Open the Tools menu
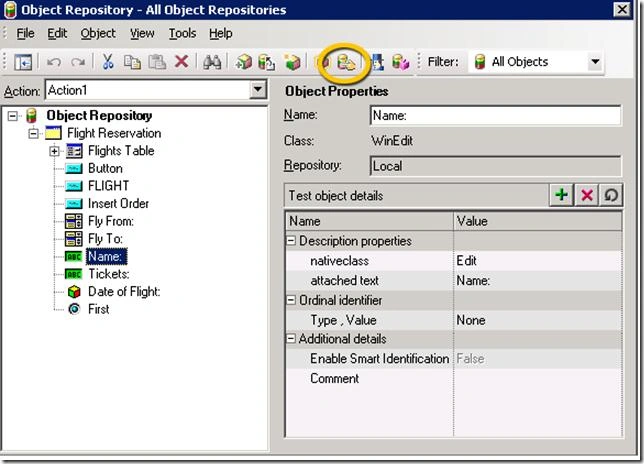 (x=182, y=33)
